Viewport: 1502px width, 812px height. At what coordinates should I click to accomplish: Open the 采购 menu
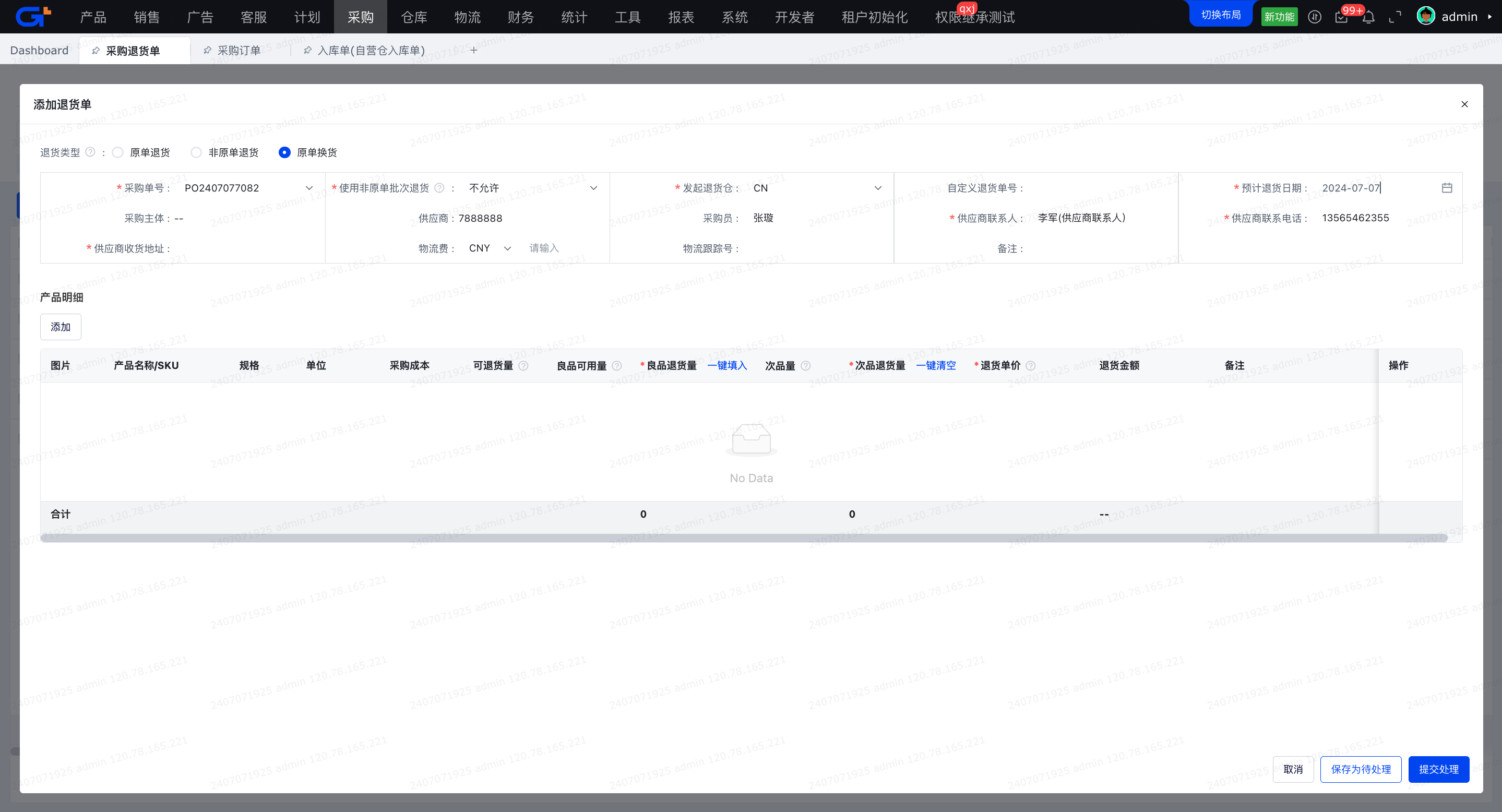(361, 17)
